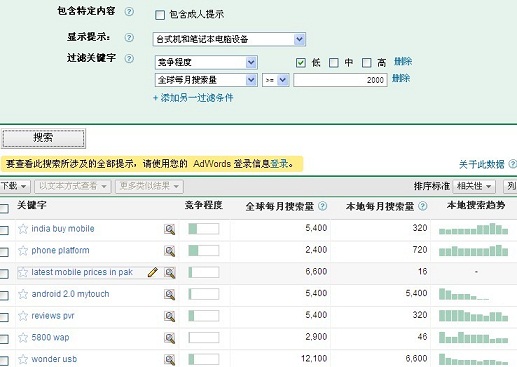Check the 中 competition checkbox

pyautogui.click(x=334, y=63)
